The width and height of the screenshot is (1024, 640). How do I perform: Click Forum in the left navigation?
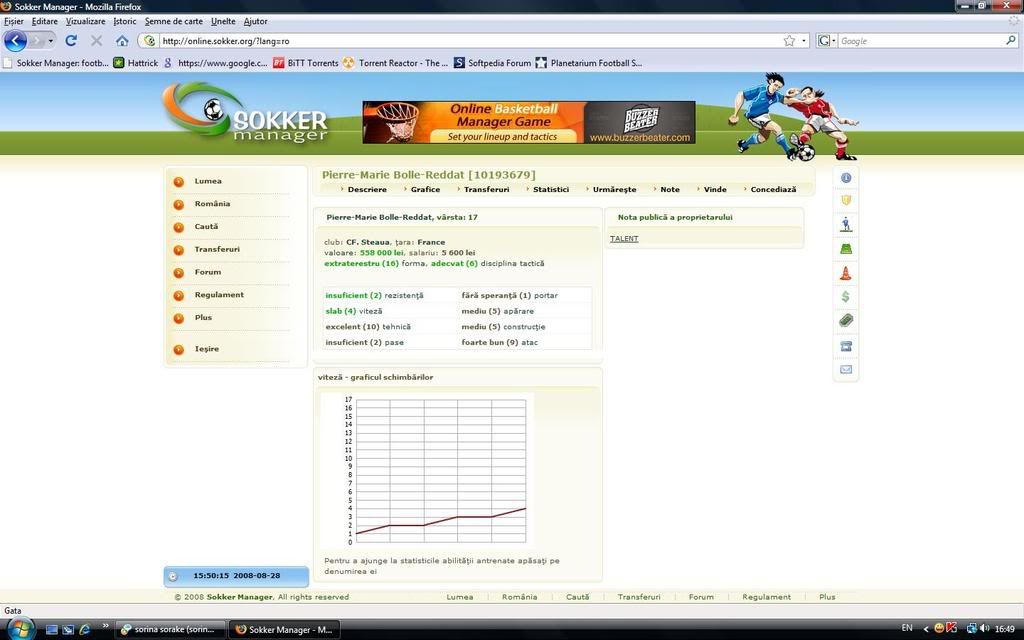(208, 272)
